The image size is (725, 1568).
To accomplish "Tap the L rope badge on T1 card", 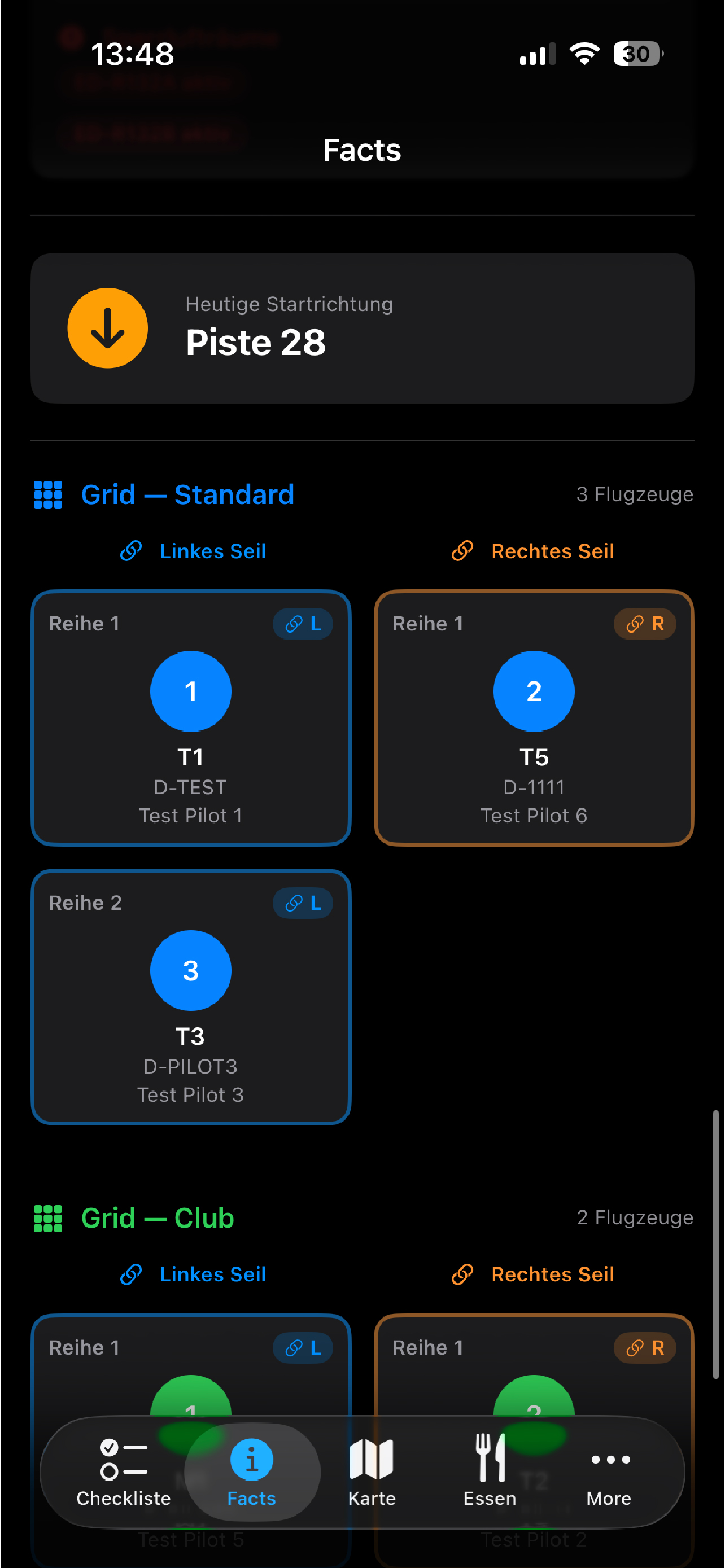I will click(303, 624).
